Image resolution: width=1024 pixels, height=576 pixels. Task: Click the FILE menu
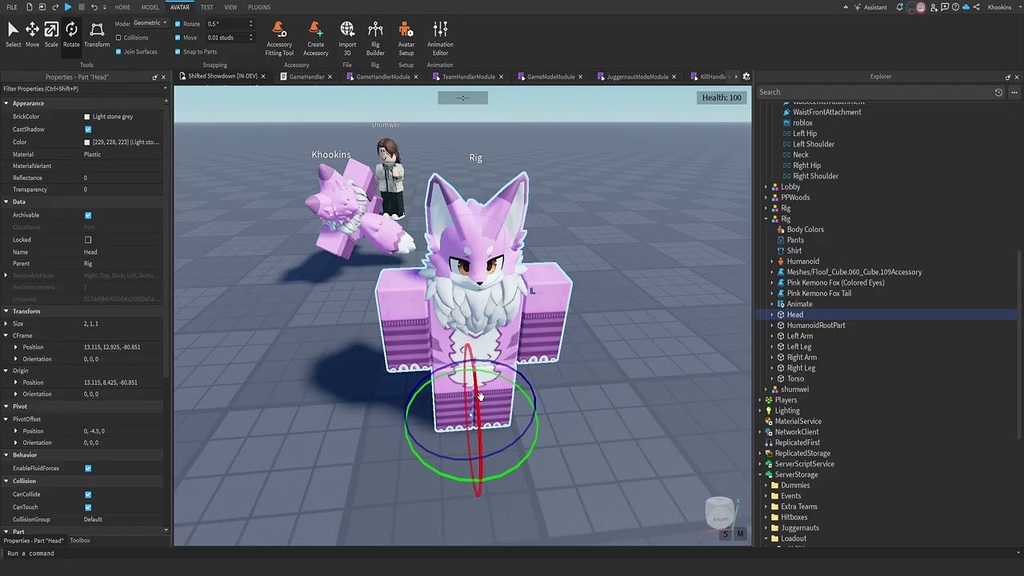(x=12, y=7)
